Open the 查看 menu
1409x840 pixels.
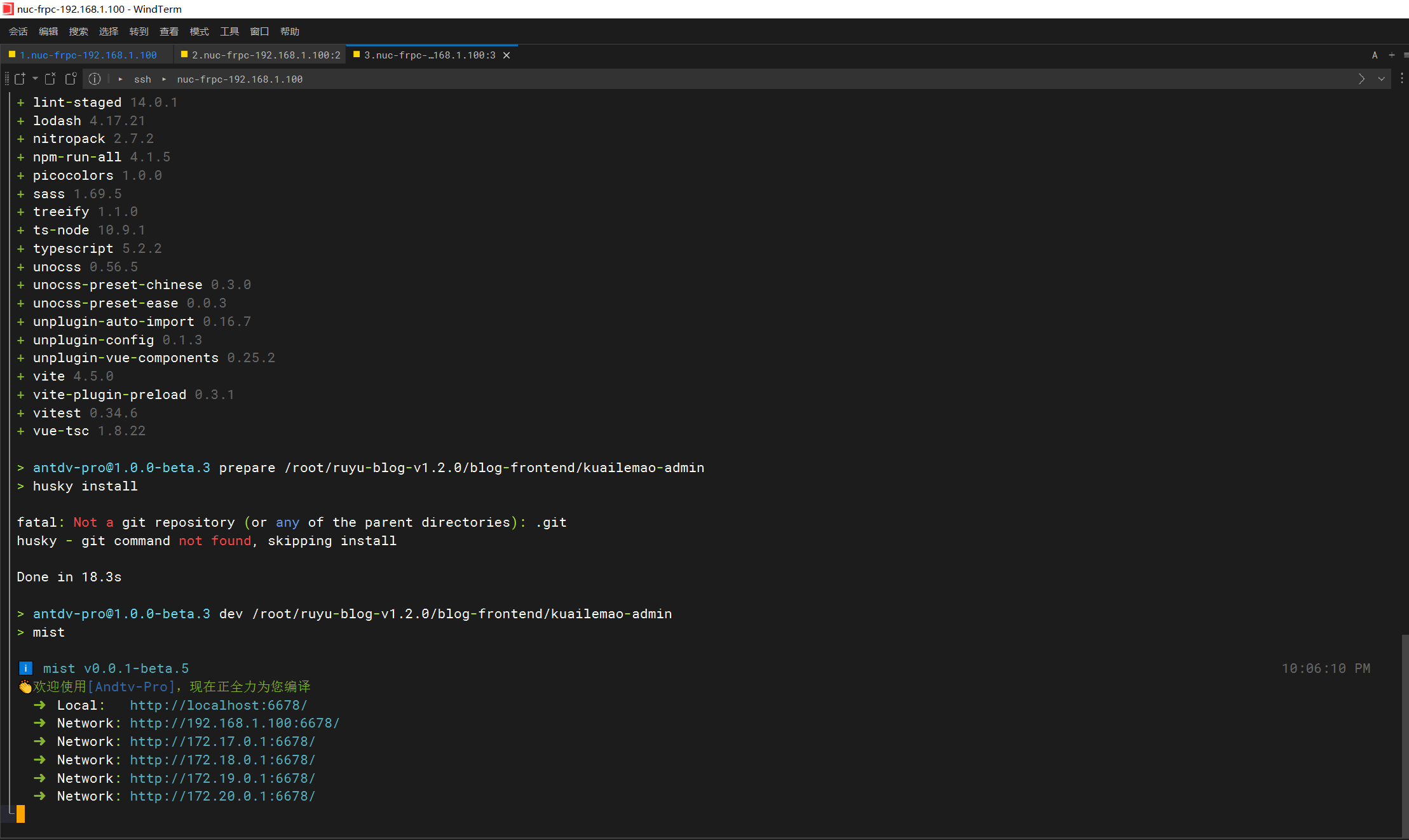click(x=169, y=31)
